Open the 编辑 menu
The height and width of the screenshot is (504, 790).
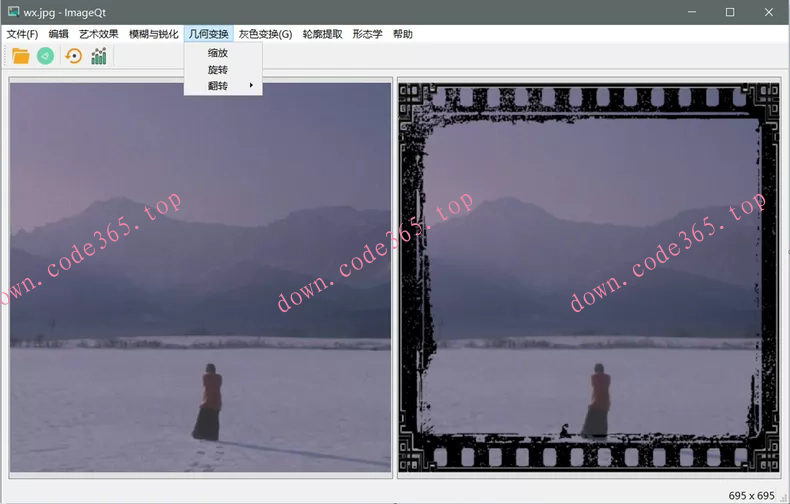[x=58, y=34]
